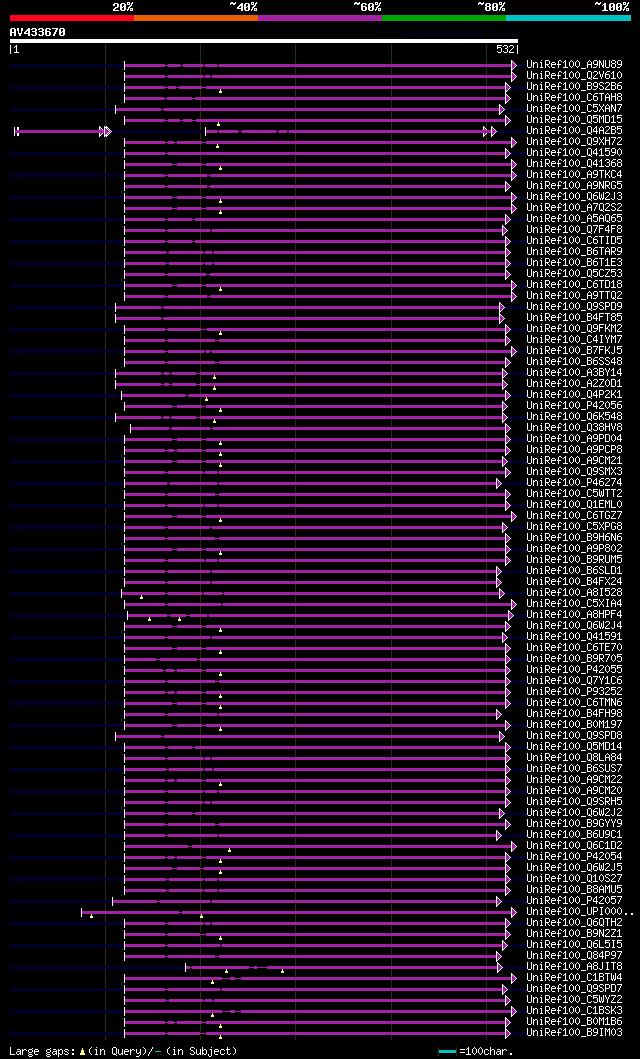Viewport: 640px width, 1059px height.
Task: Click the label UniRef100_Q9SPD9
Action: (575, 307)
